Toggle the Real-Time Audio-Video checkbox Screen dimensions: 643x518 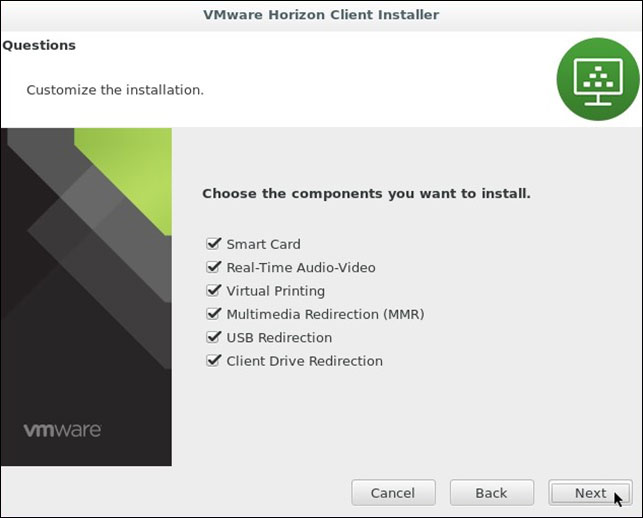pos(213,267)
